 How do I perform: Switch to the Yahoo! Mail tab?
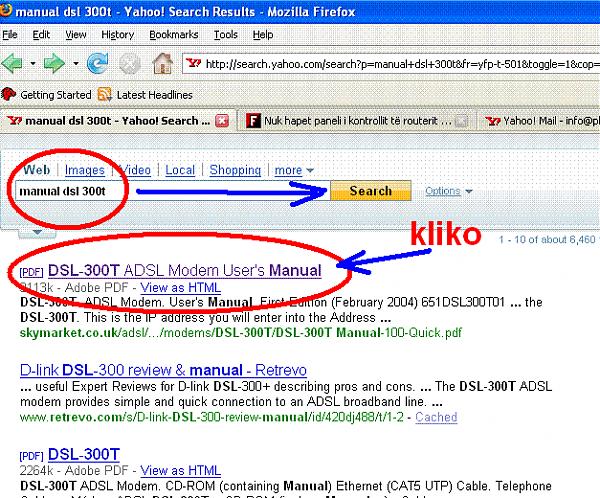(540, 121)
